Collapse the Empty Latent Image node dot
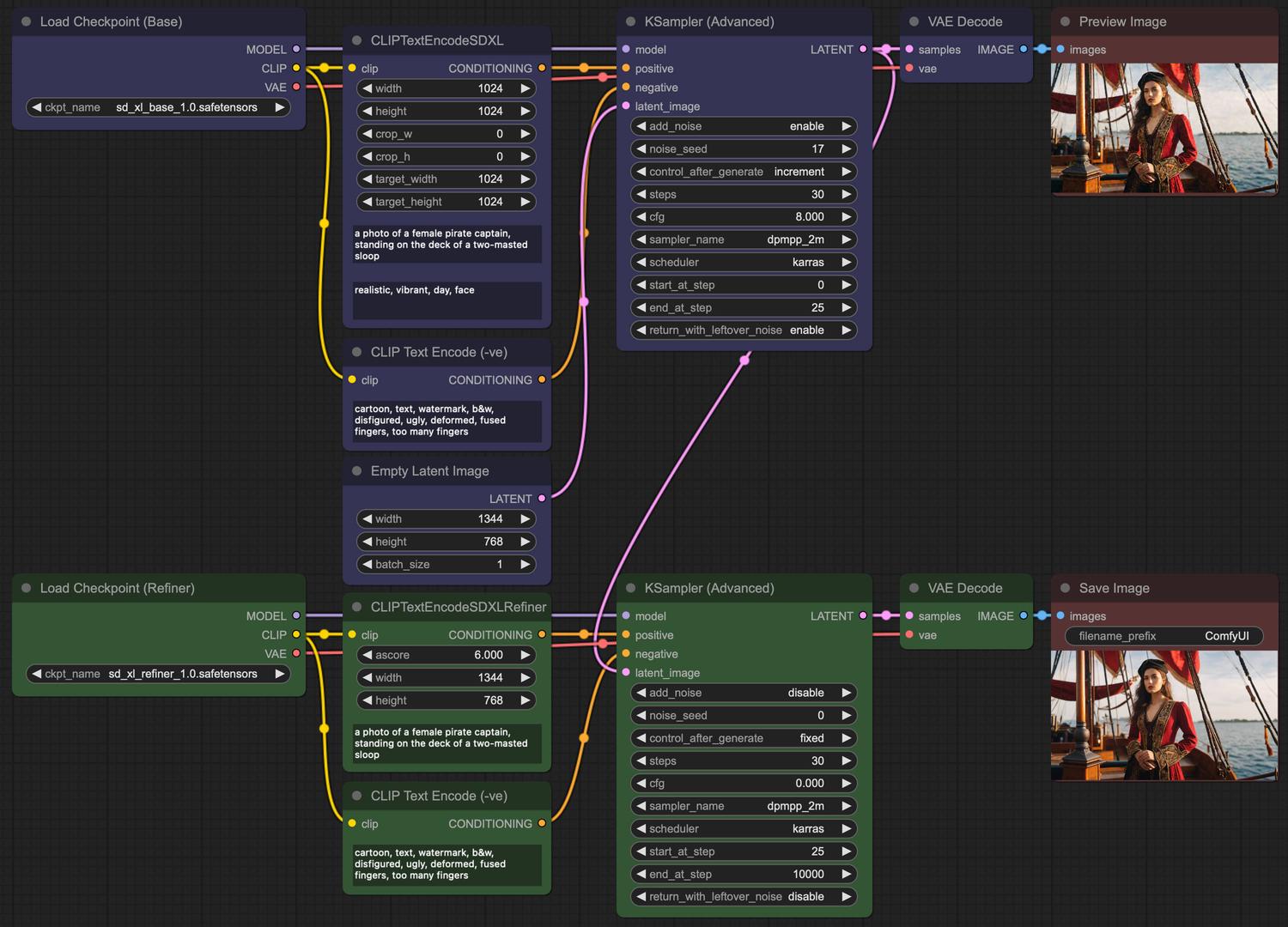Viewport: 1288px width, 927px height. (x=356, y=471)
